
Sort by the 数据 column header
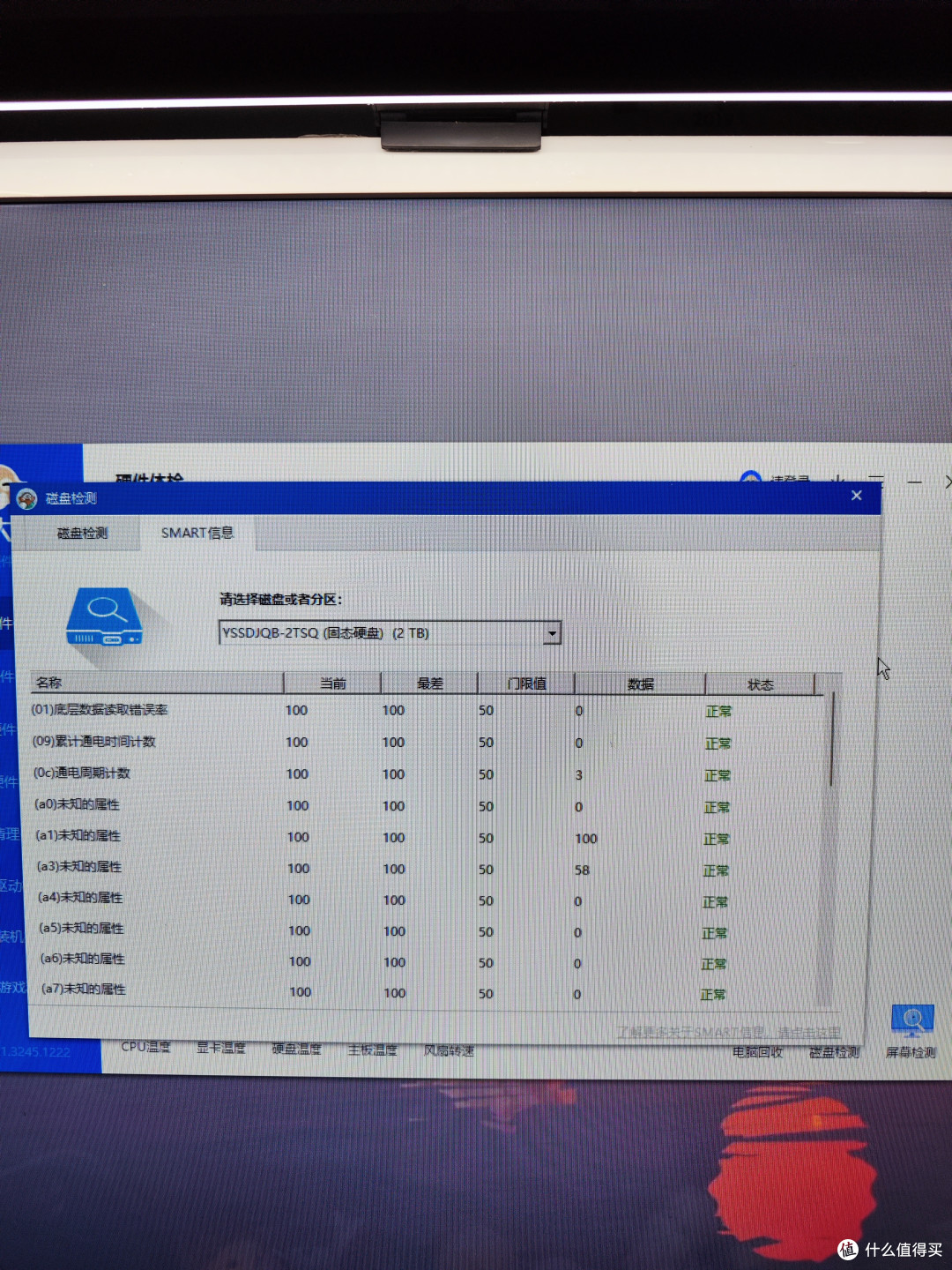(x=640, y=684)
